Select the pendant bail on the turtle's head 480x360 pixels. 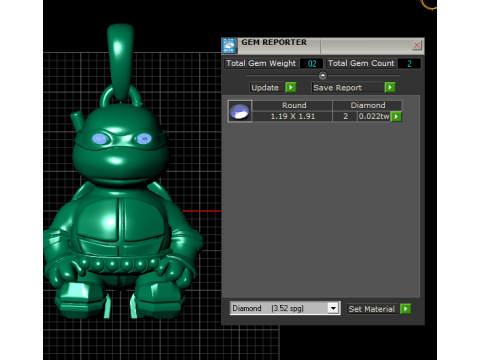click(x=120, y=61)
